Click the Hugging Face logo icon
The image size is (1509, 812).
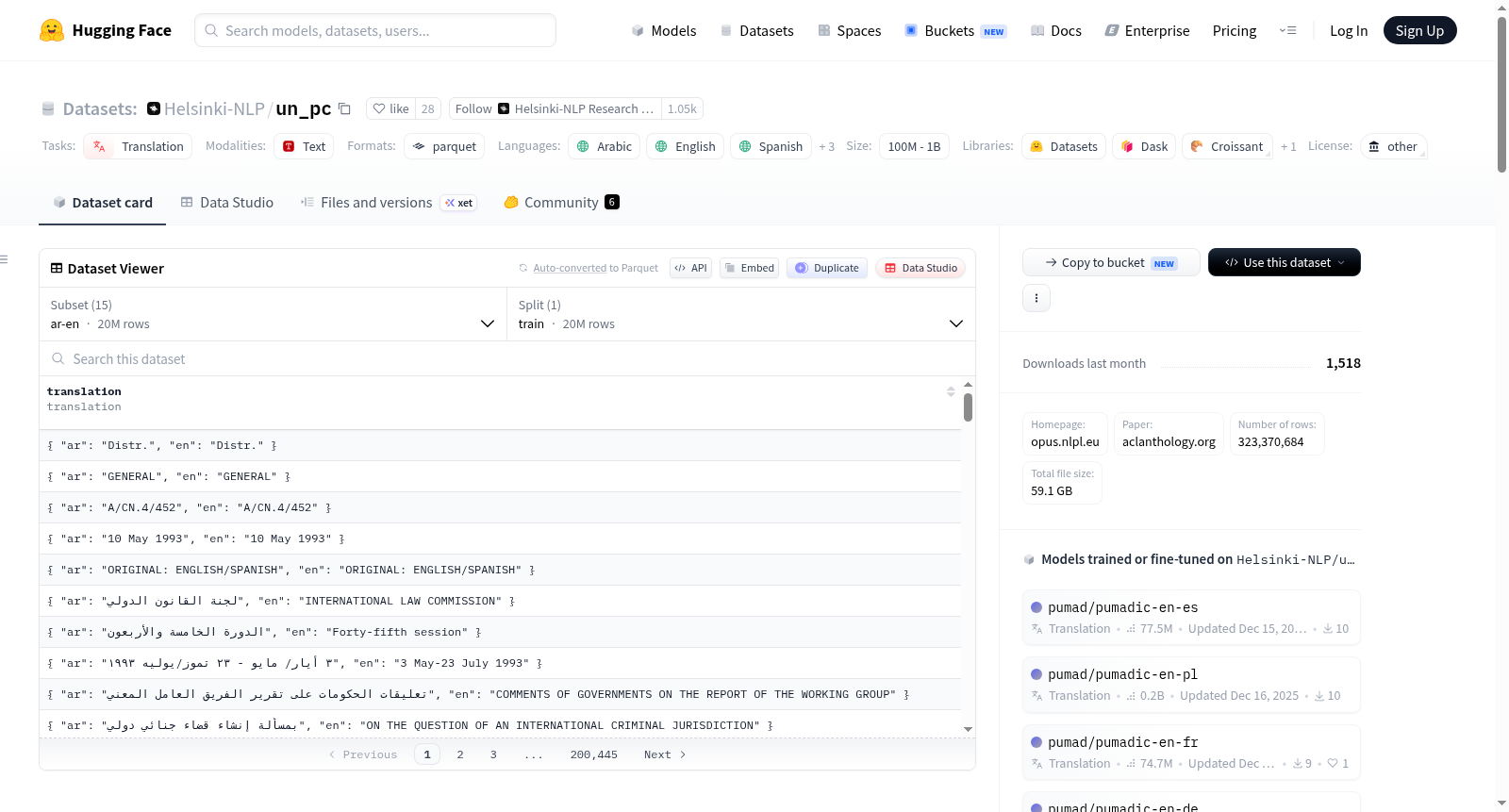pyautogui.click(x=52, y=30)
